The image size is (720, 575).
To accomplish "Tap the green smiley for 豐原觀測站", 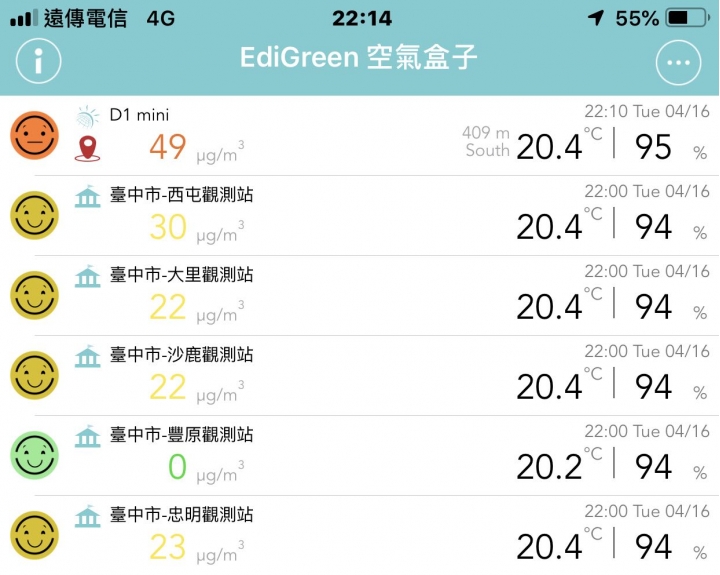I will 34,455.
